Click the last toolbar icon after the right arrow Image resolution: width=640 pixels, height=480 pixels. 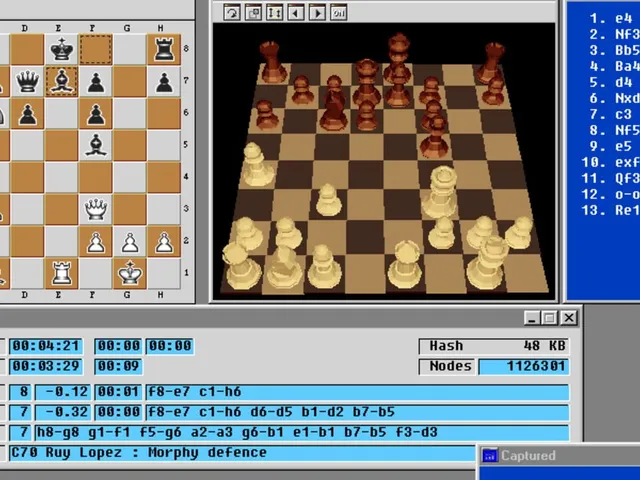point(338,12)
